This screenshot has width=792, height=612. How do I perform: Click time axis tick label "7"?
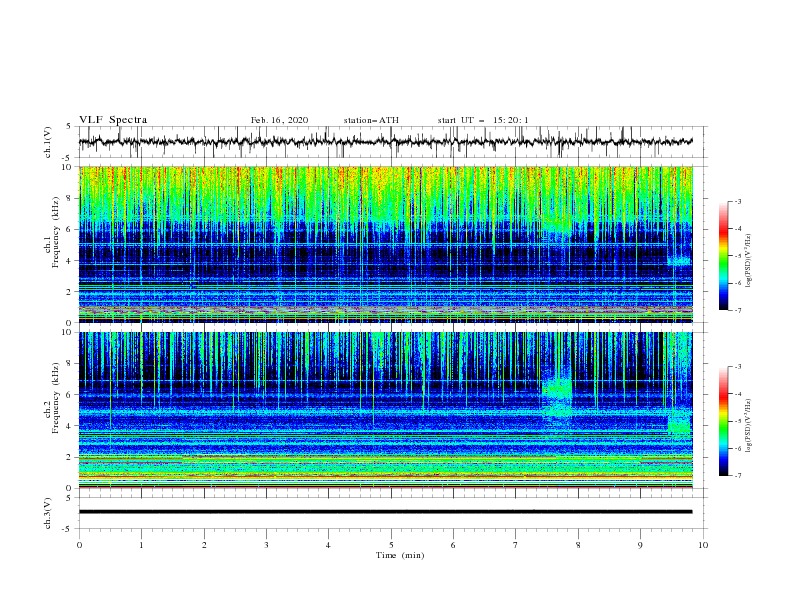click(x=516, y=545)
